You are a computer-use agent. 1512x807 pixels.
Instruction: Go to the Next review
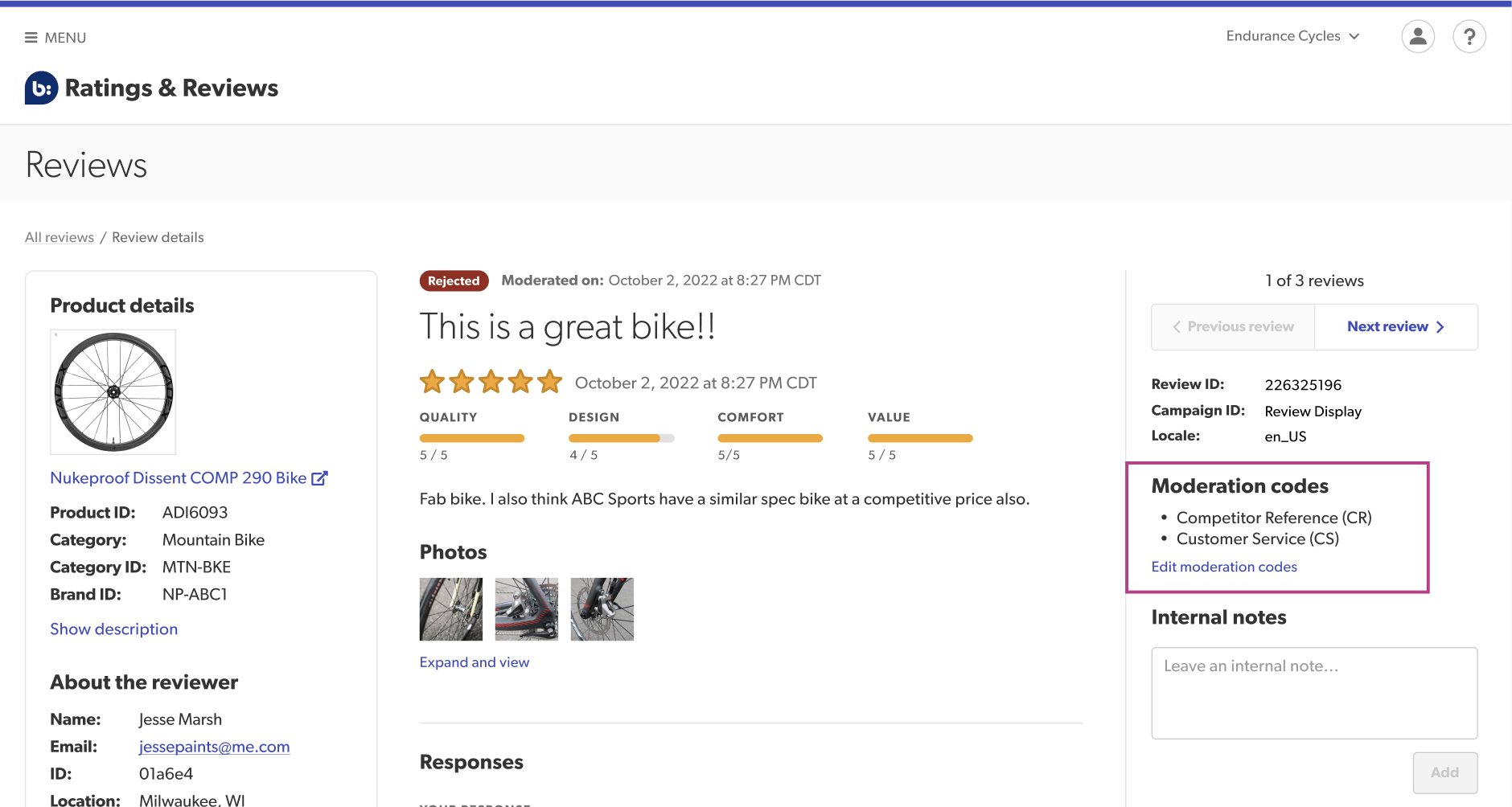pyautogui.click(x=1395, y=327)
